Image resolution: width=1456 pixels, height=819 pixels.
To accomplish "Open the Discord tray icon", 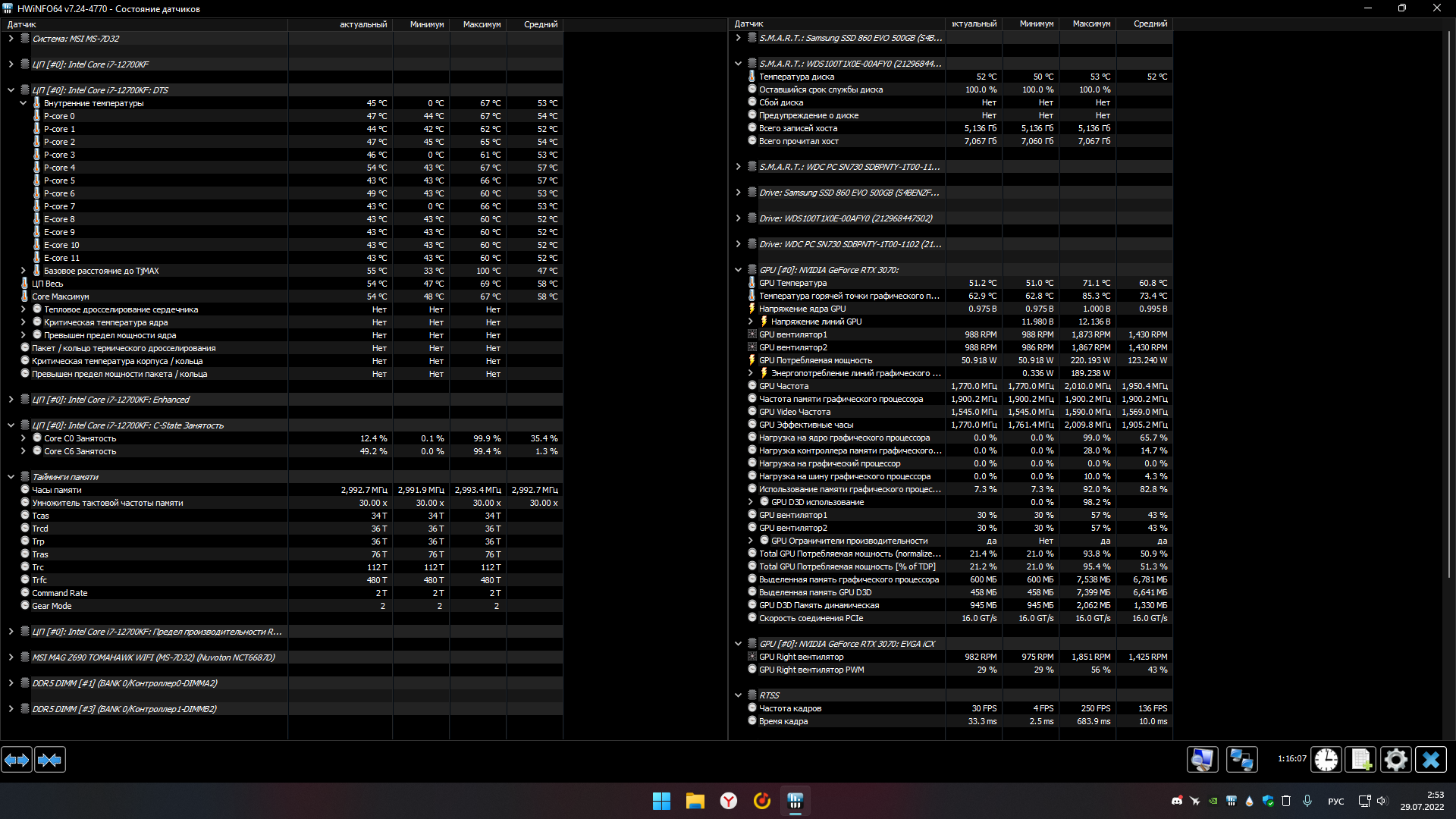I will click(x=1177, y=801).
